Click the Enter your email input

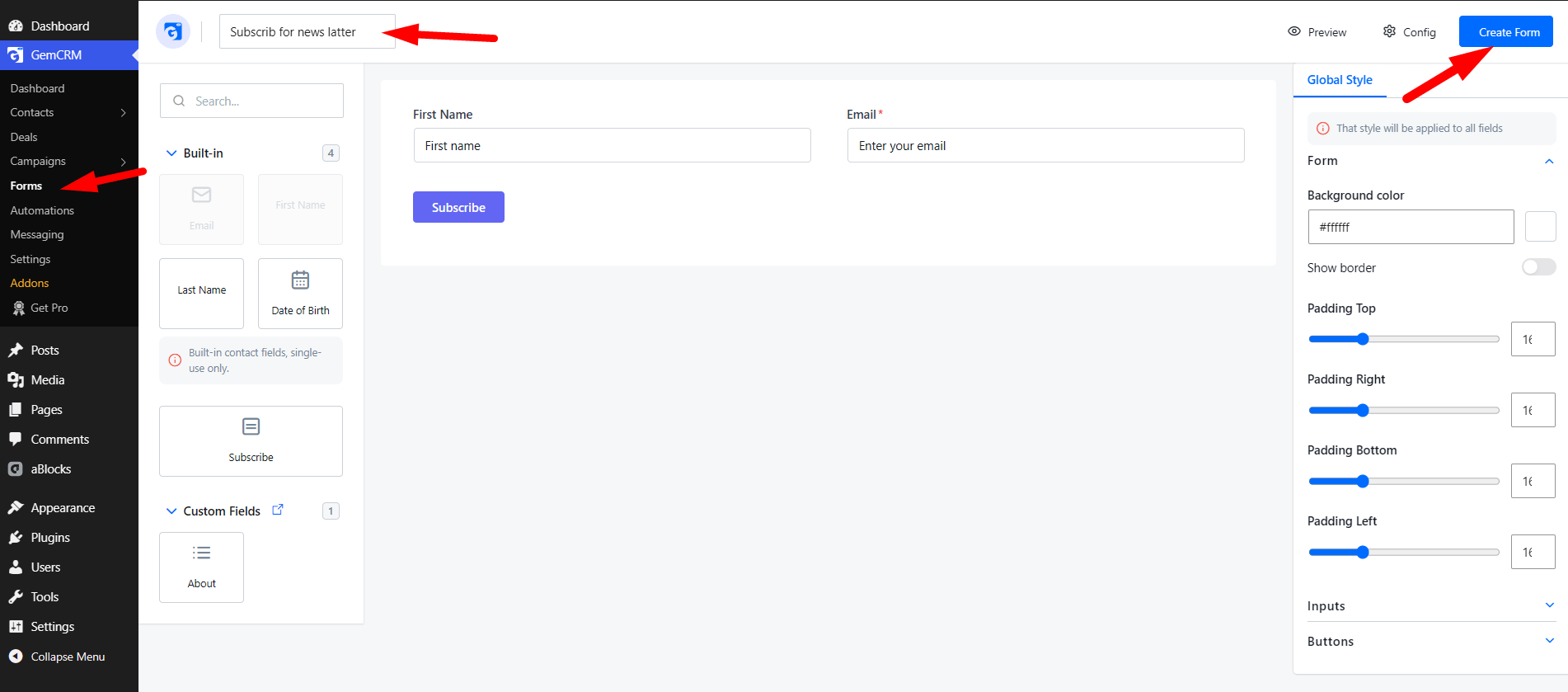tap(1045, 145)
